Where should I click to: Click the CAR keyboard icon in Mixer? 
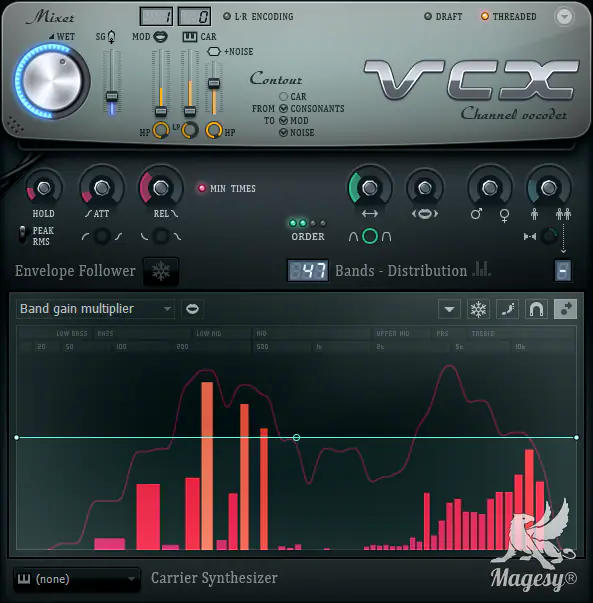coord(190,37)
